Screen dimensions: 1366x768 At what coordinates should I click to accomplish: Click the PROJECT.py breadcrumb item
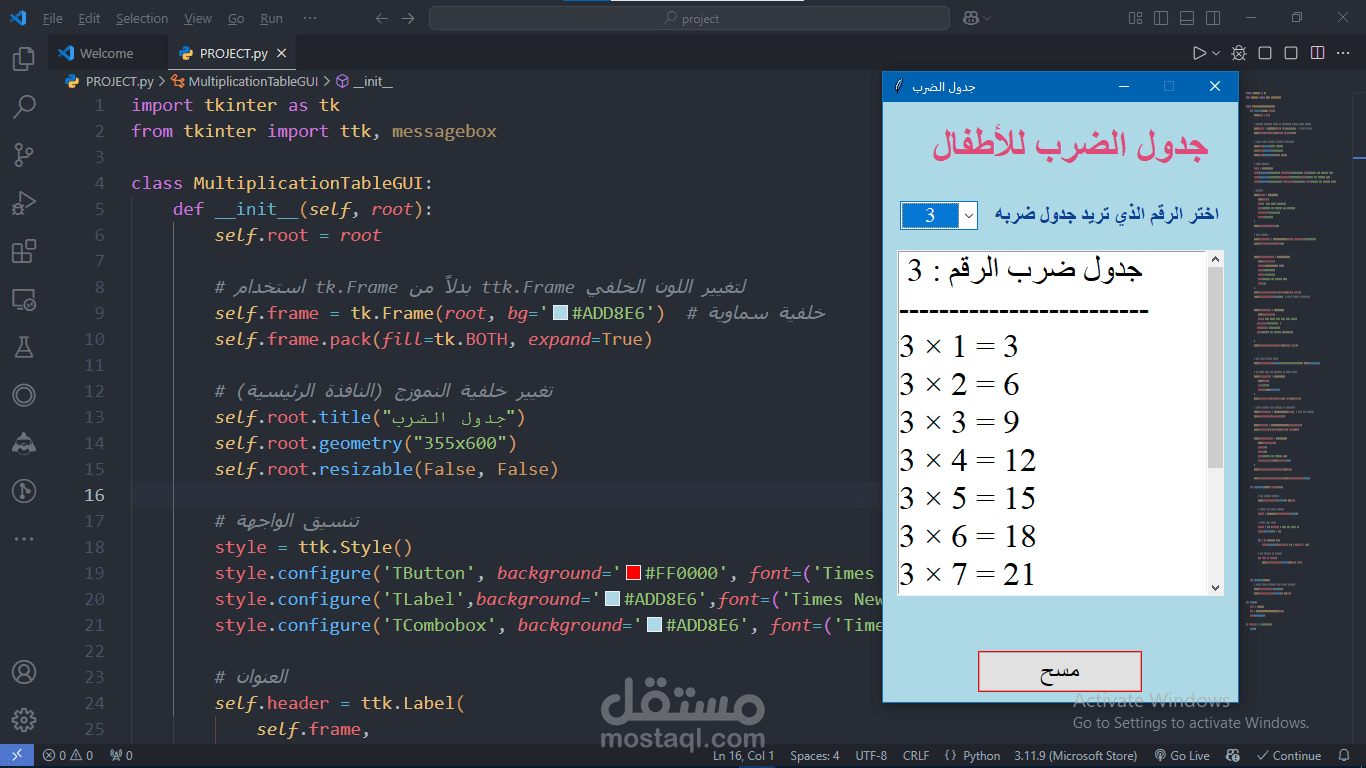click(x=110, y=81)
